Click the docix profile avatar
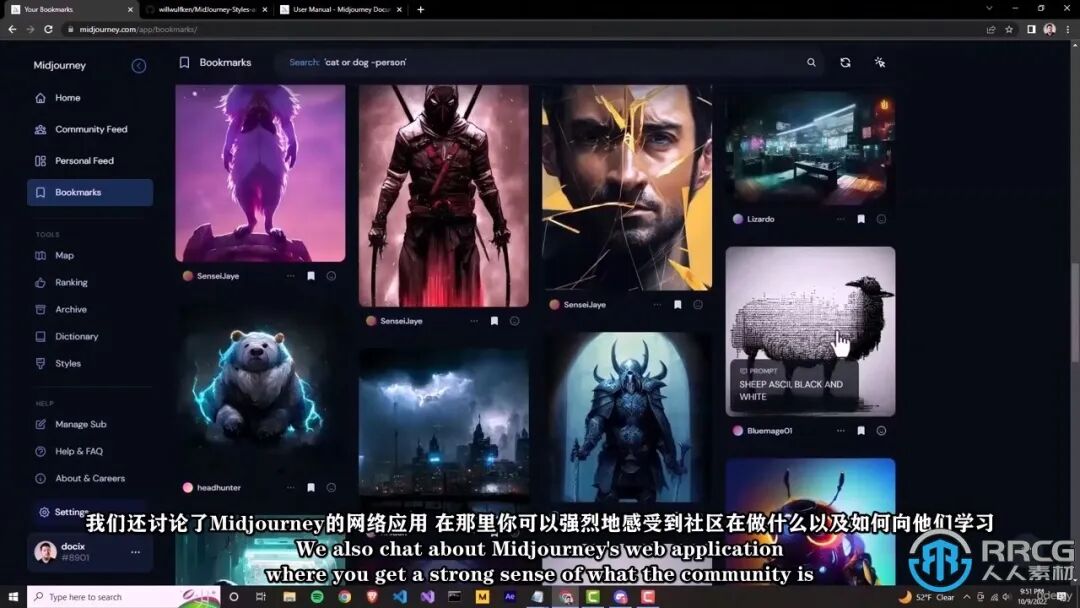The image size is (1080, 608). 45,552
